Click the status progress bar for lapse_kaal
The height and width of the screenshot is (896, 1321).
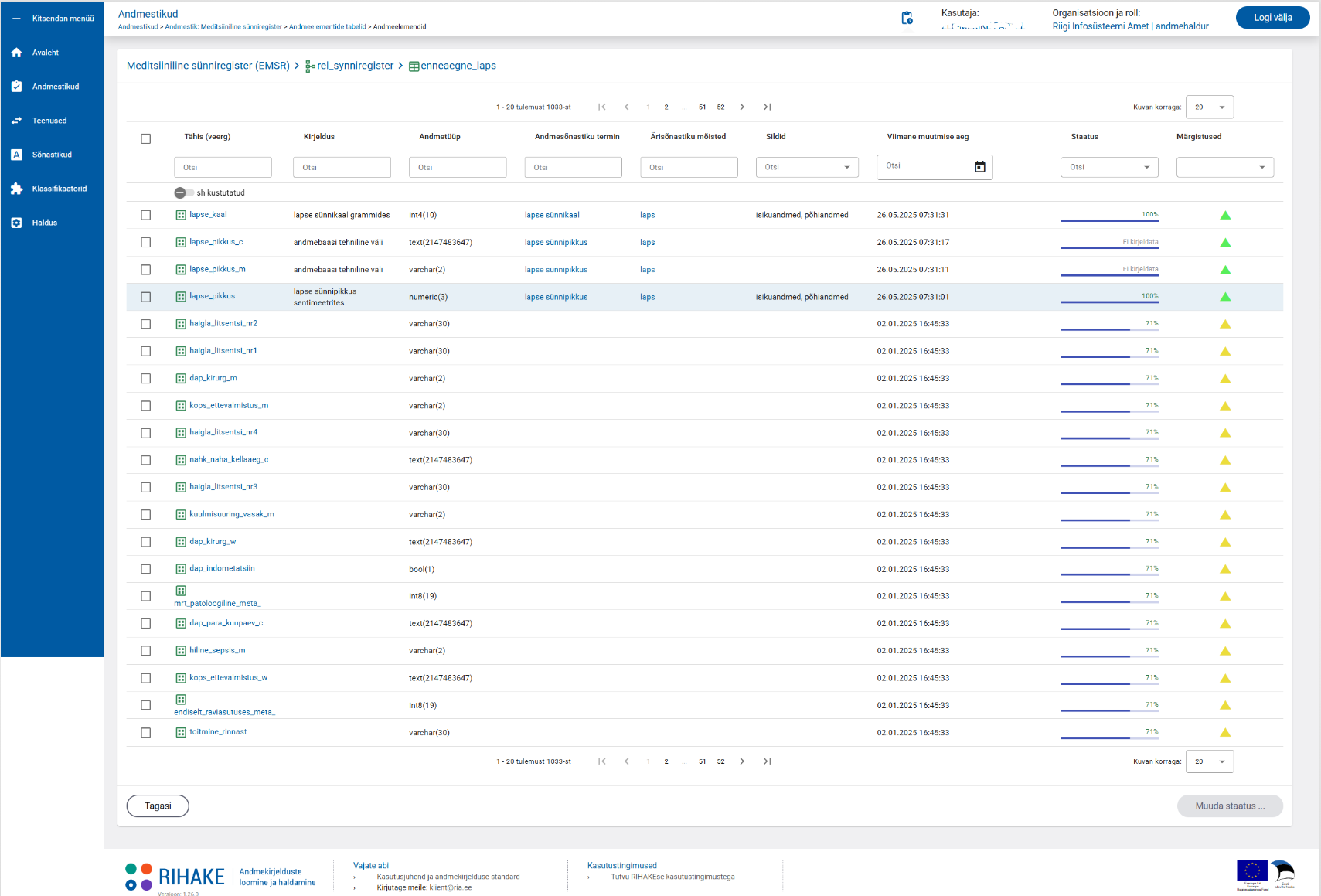(x=1108, y=220)
